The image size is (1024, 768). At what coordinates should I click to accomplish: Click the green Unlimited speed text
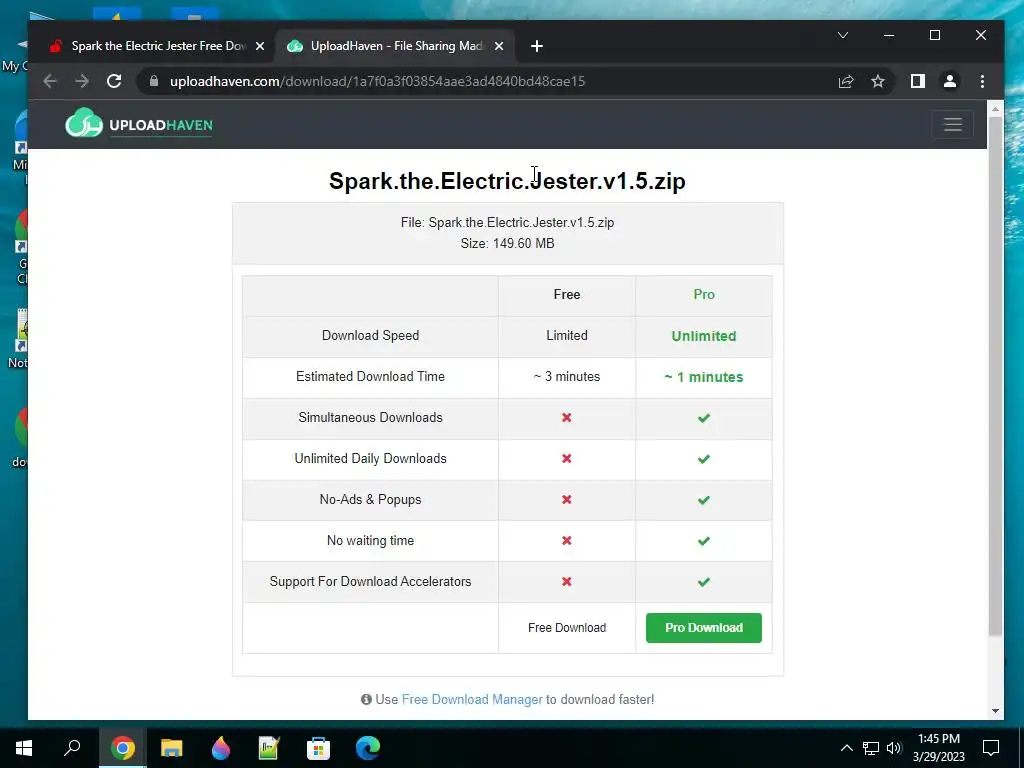[704, 336]
